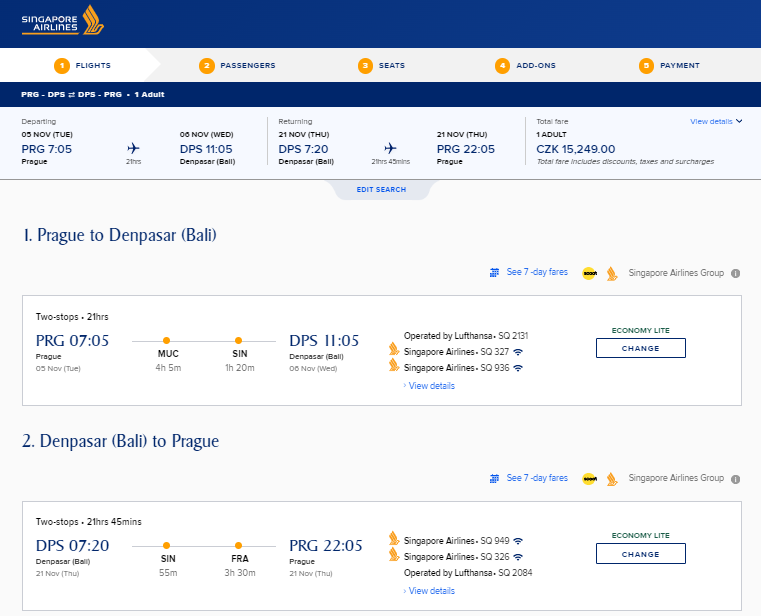Change the return Economy Lite flight
This screenshot has width=761, height=616.
[641, 553]
